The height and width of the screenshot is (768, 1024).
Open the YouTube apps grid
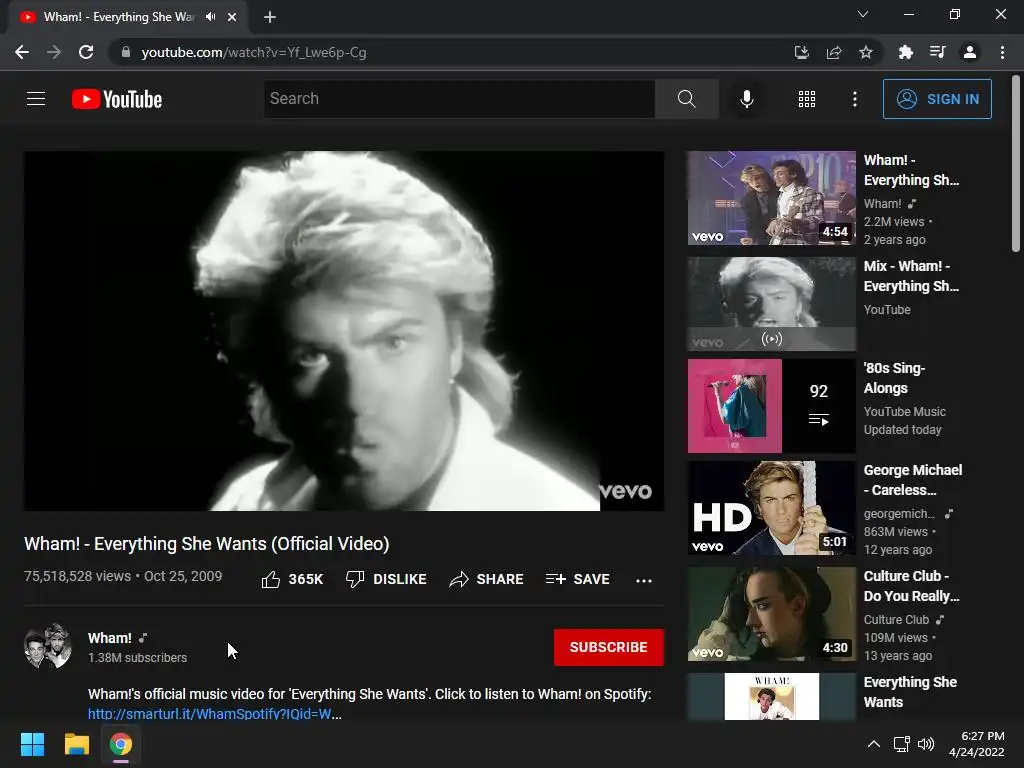[807, 99]
